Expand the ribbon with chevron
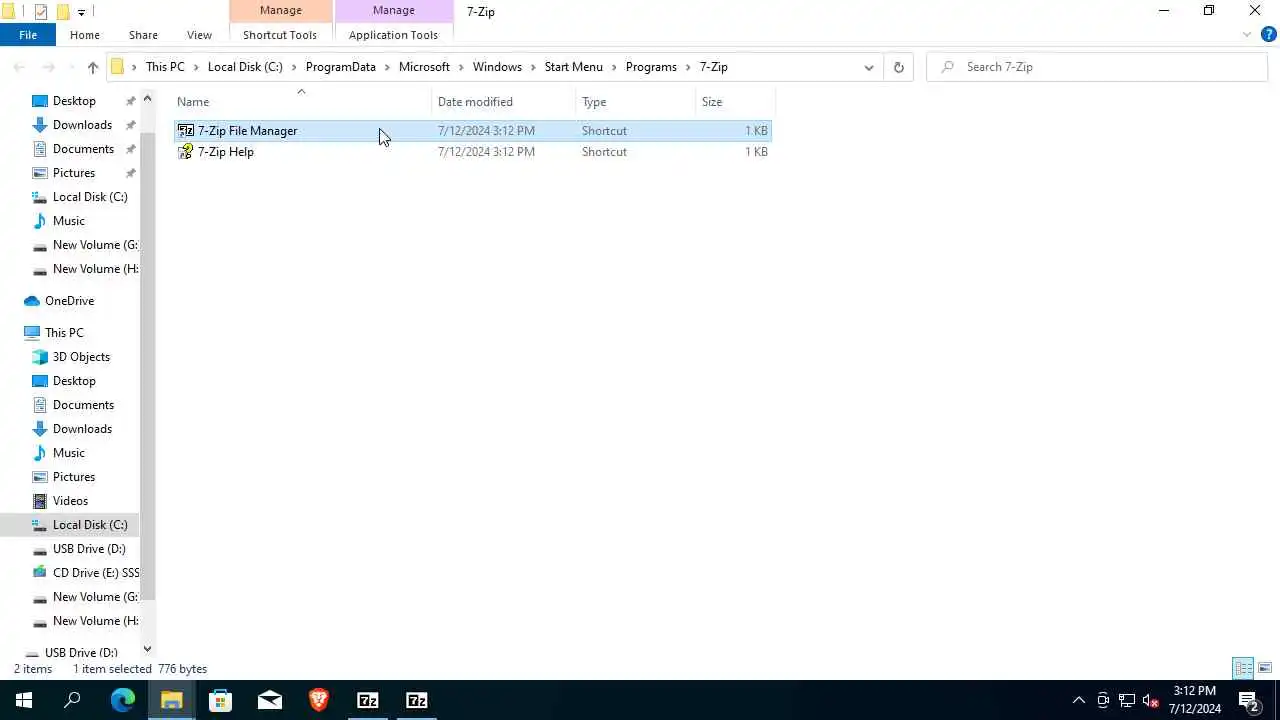This screenshot has height=720, width=1280. 1247,35
